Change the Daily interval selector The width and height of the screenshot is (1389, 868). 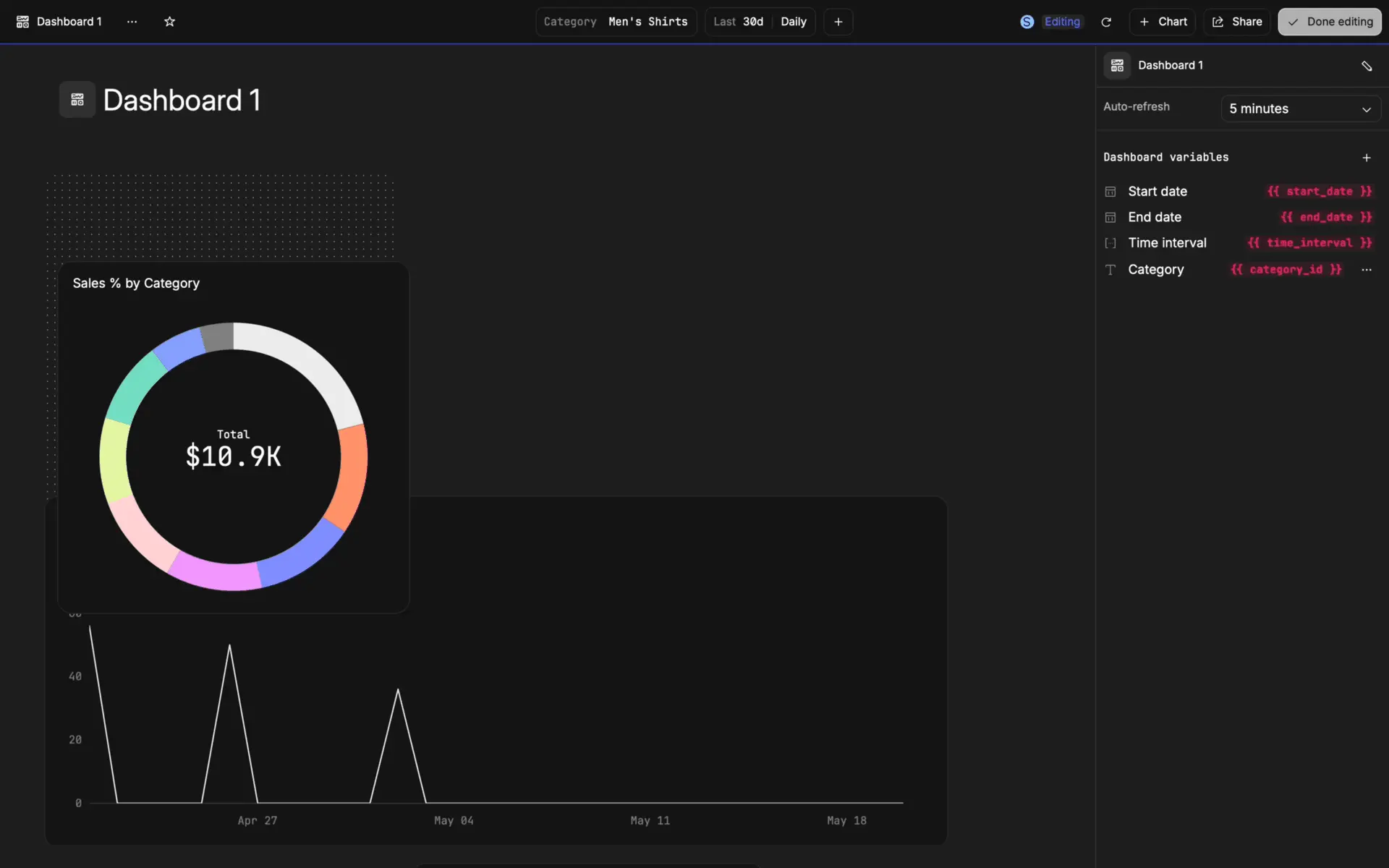click(794, 22)
